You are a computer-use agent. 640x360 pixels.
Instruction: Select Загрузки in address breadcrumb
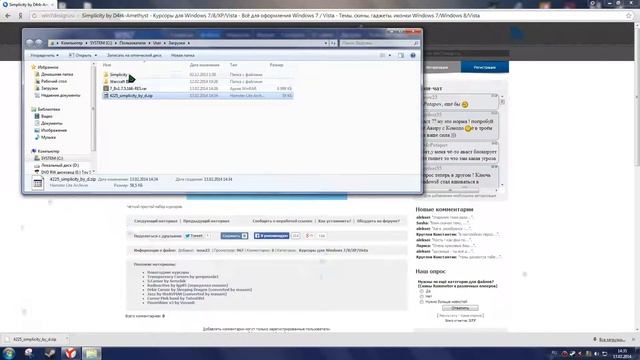[x=177, y=43]
